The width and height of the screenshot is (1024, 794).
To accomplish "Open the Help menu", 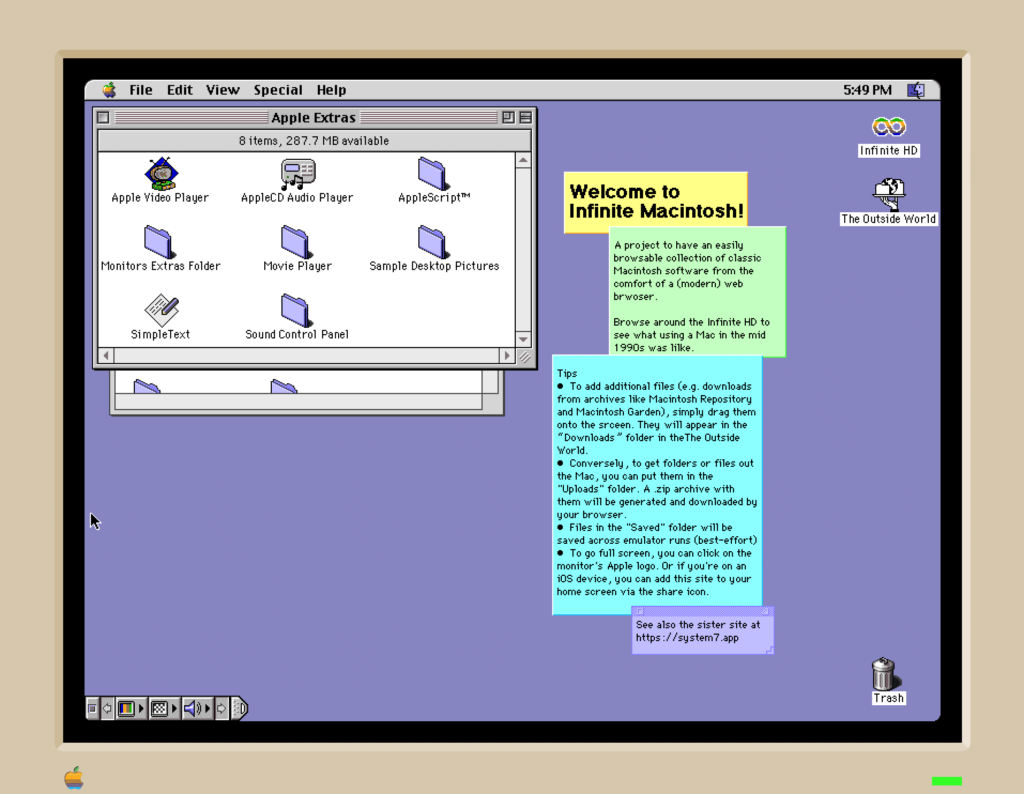I will point(331,90).
